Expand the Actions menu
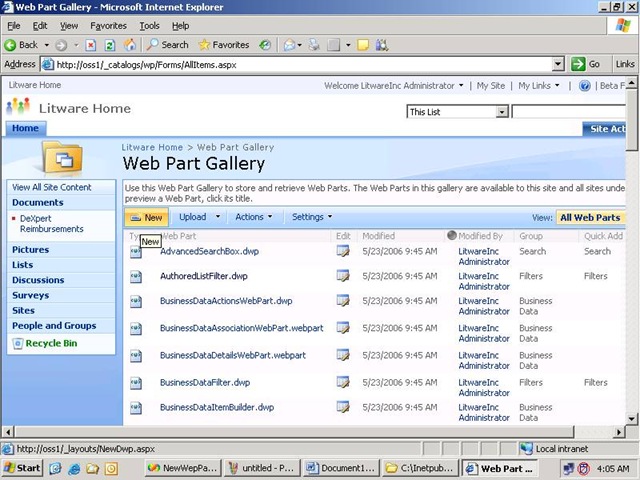640x480 pixels. (253, 217)
